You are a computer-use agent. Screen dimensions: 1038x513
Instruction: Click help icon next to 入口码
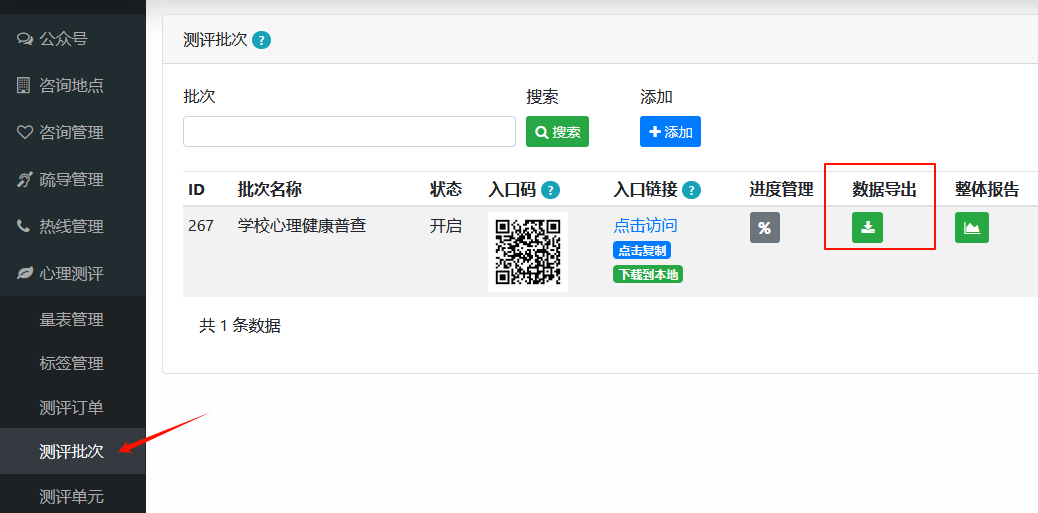550,191
